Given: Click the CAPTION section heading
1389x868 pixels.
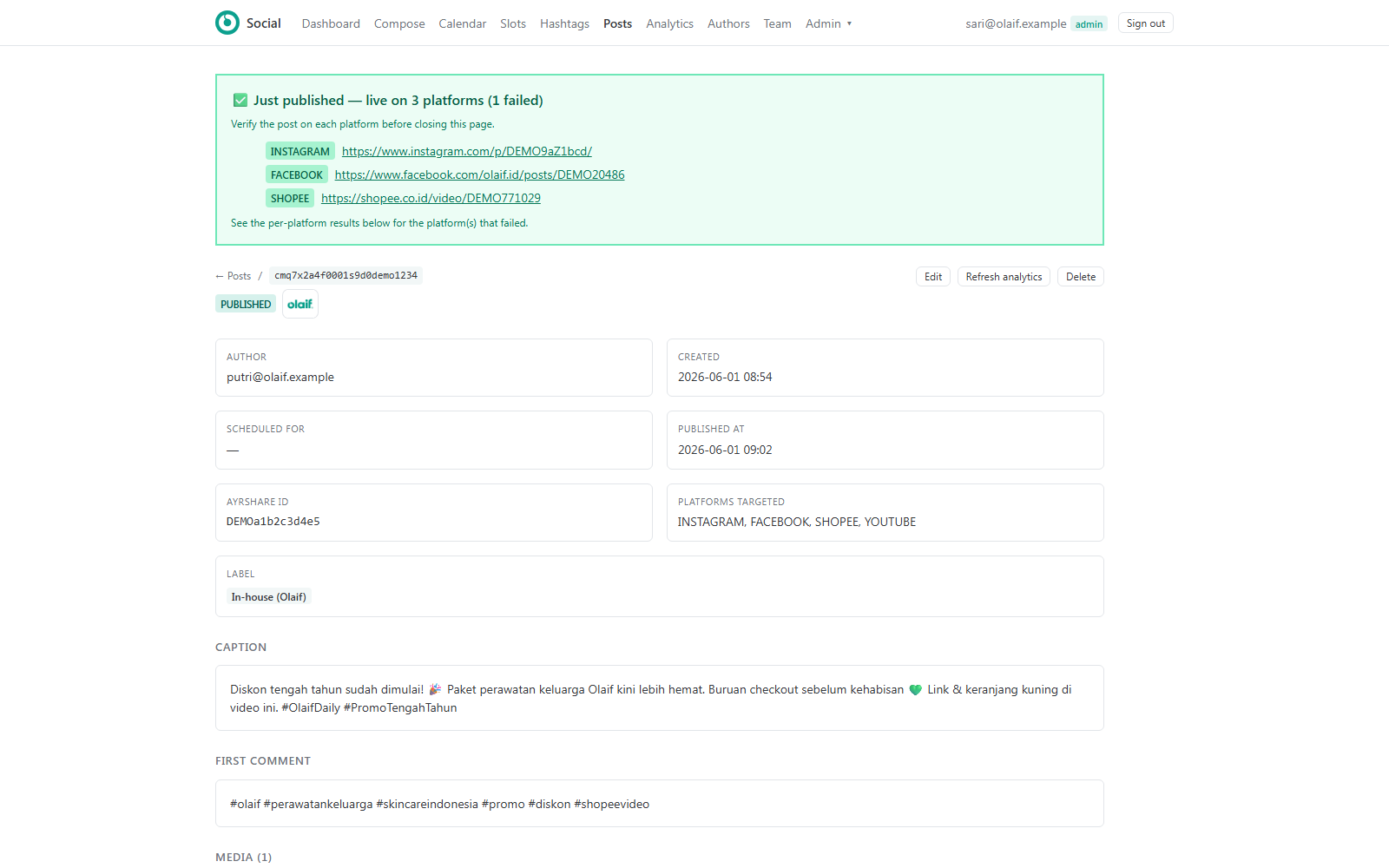Looking at the screenshot, I should tap(241, 647).
